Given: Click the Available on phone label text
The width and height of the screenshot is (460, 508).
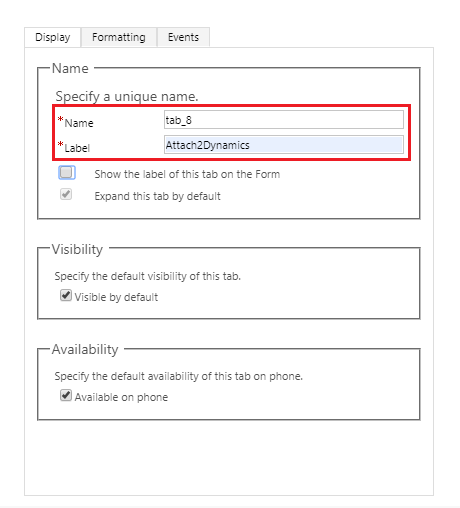Looking at the screenshot, I should click(x=121, y=397).
